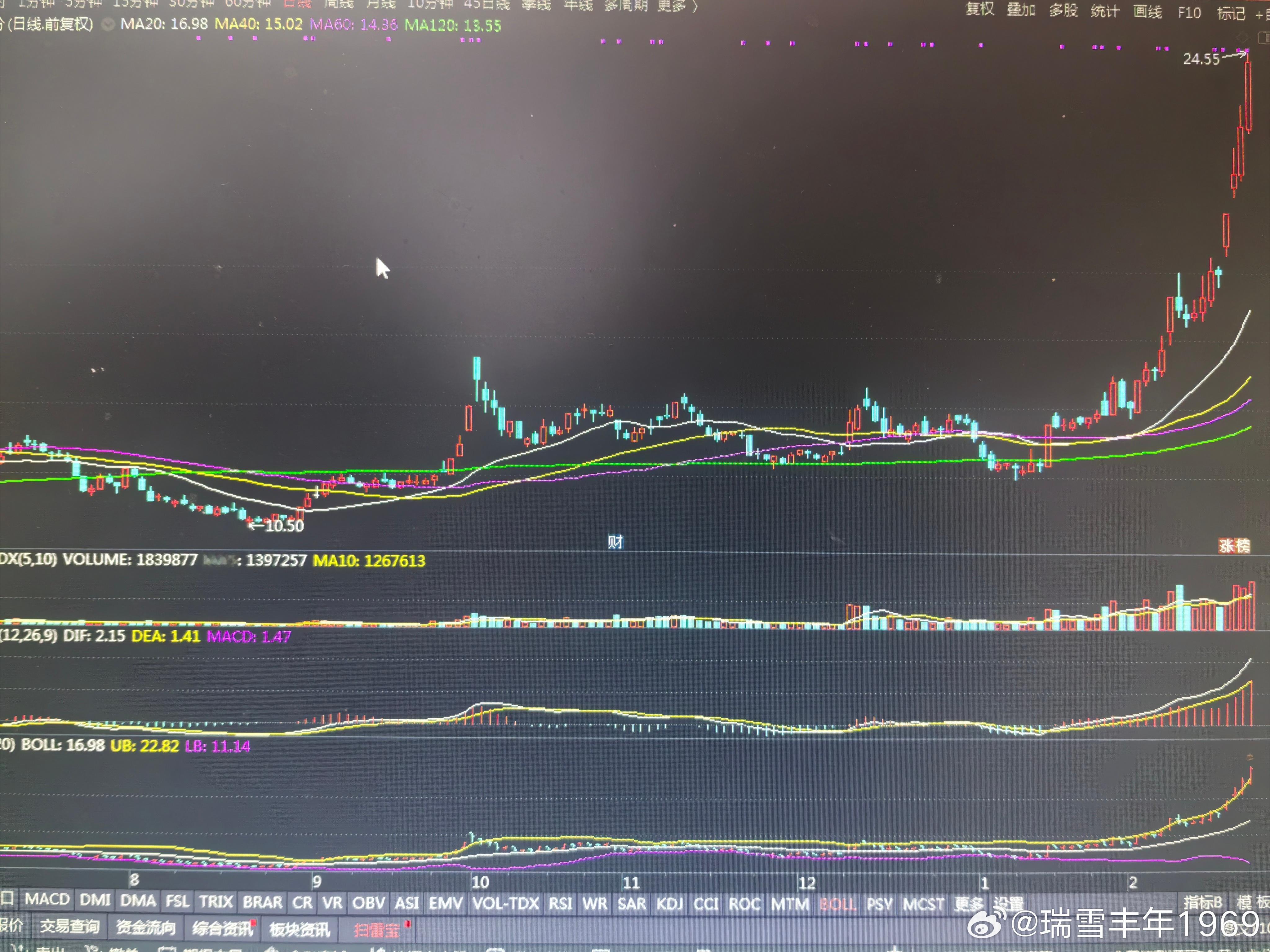This screenshot has height=952, width=1270.
Task: Click the DEA: 1.41 value
Action: coord(166,636)
